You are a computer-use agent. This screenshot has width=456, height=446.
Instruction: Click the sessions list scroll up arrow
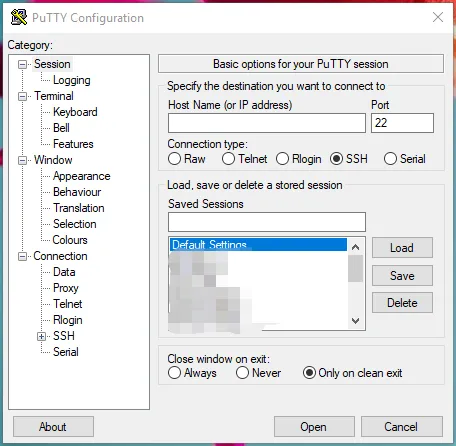pyautogui.click(x=355, y=247)
